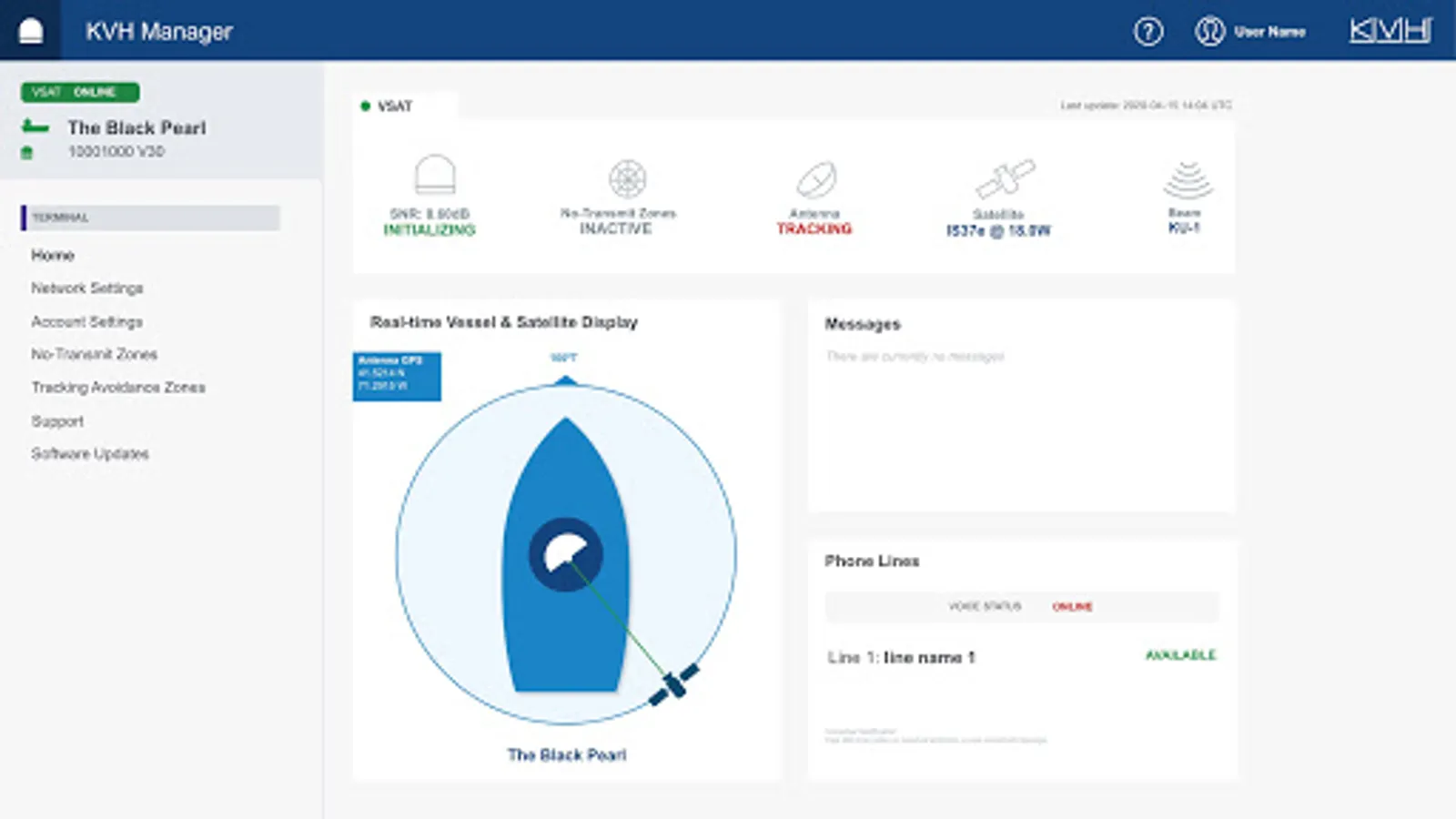The height and width of the screenshot is (819, 1456).
Task: Click the Last update timestamp
Action: pos(1147,106)
